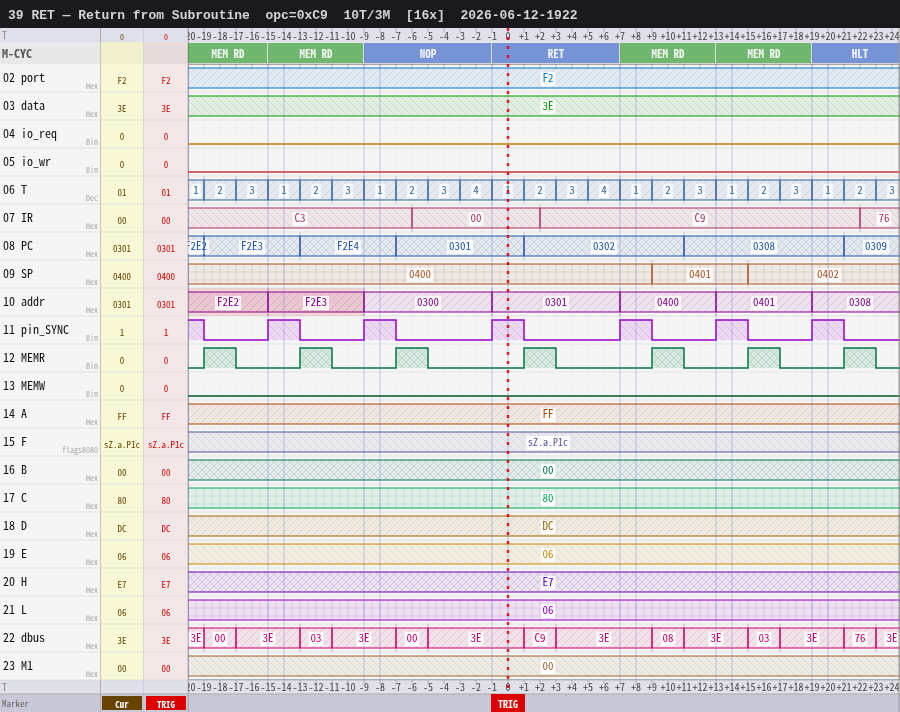
Task: Click the C9 value on IR waveform
Action: 700,218
